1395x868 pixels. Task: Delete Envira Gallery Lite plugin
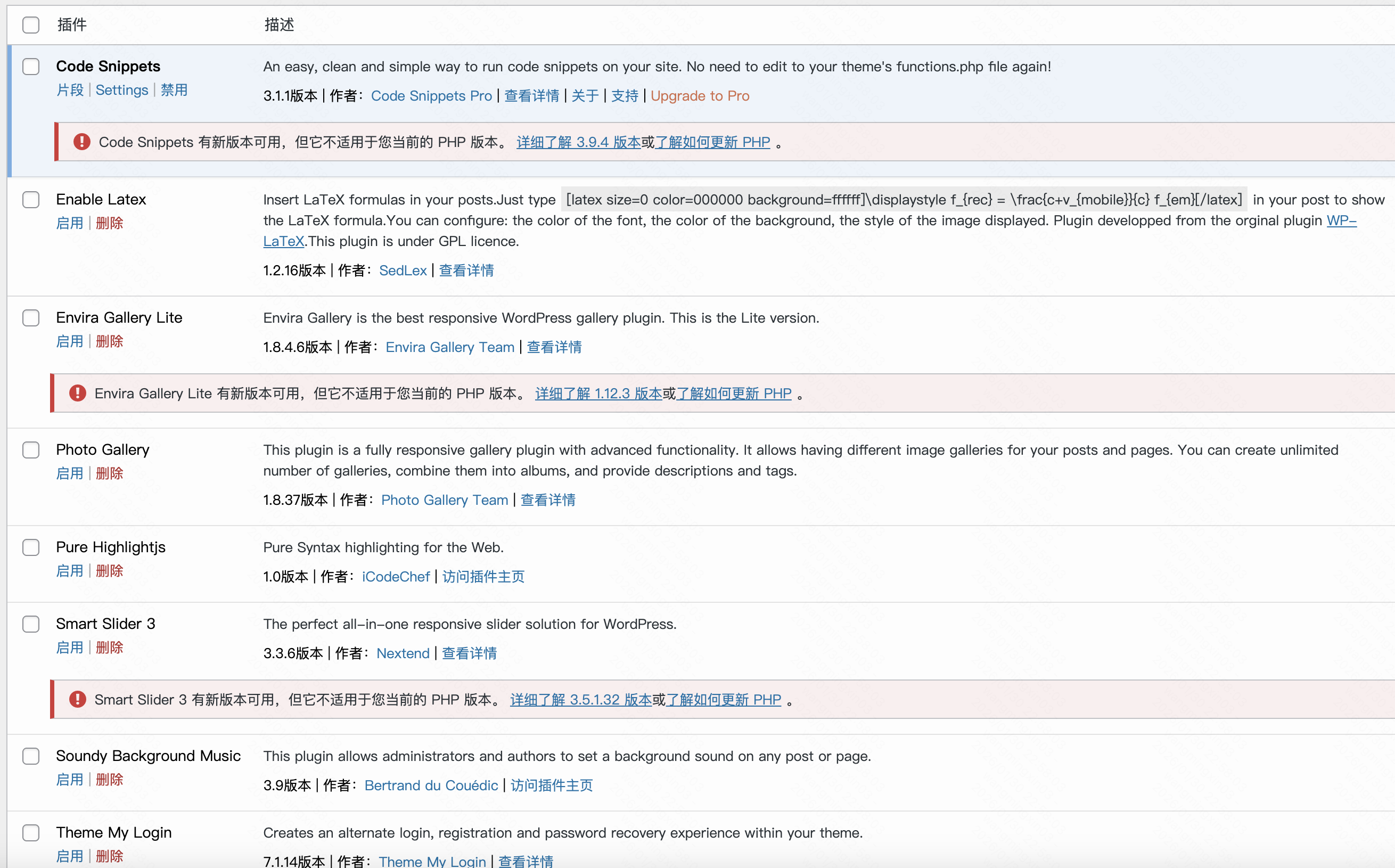pyautogui.click(x=110, y=341)
